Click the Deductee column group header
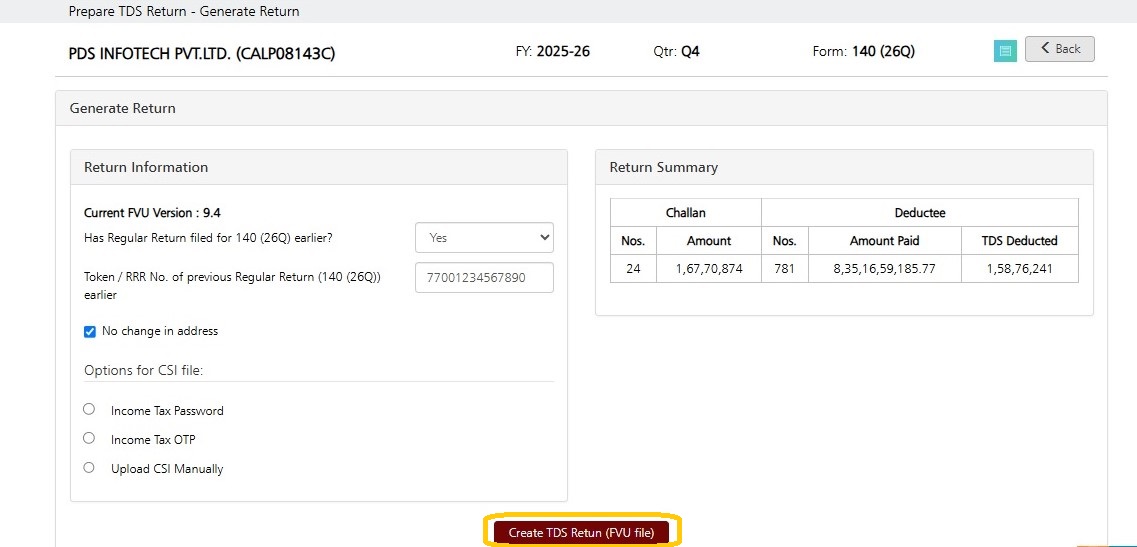Screen dimensions: 1137x547 (919, 213)
